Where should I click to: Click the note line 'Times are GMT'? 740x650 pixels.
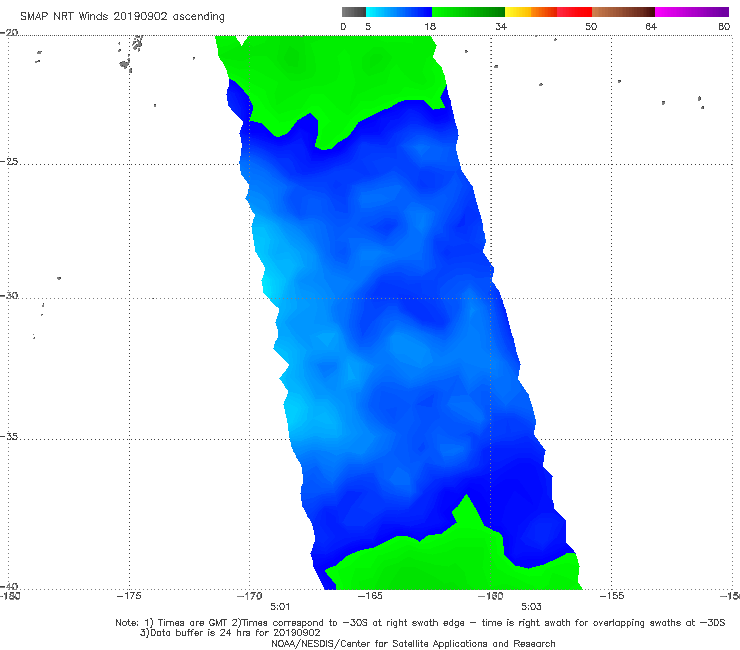point(193,623)
